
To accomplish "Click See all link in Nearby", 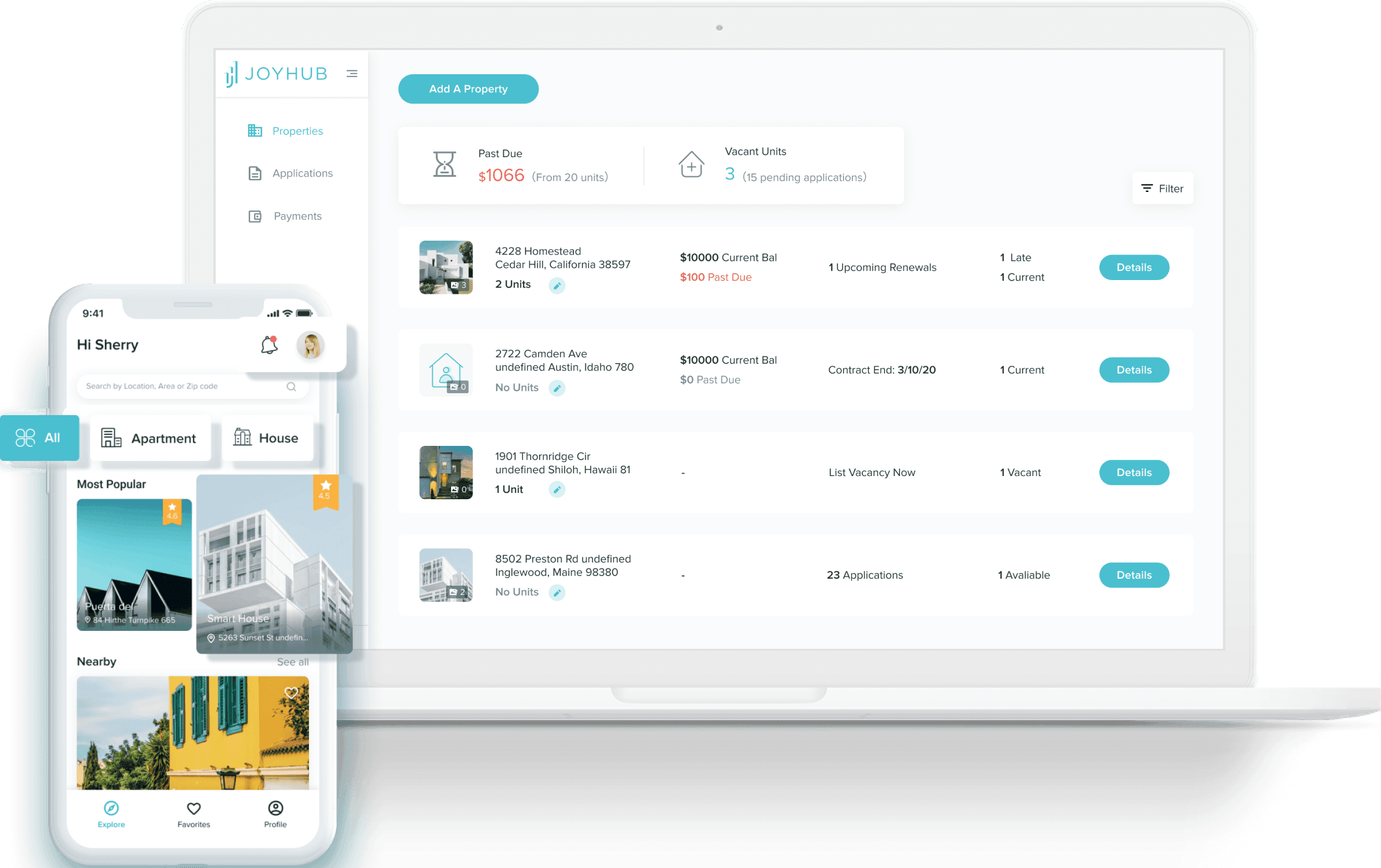I will tap(292, 662).
